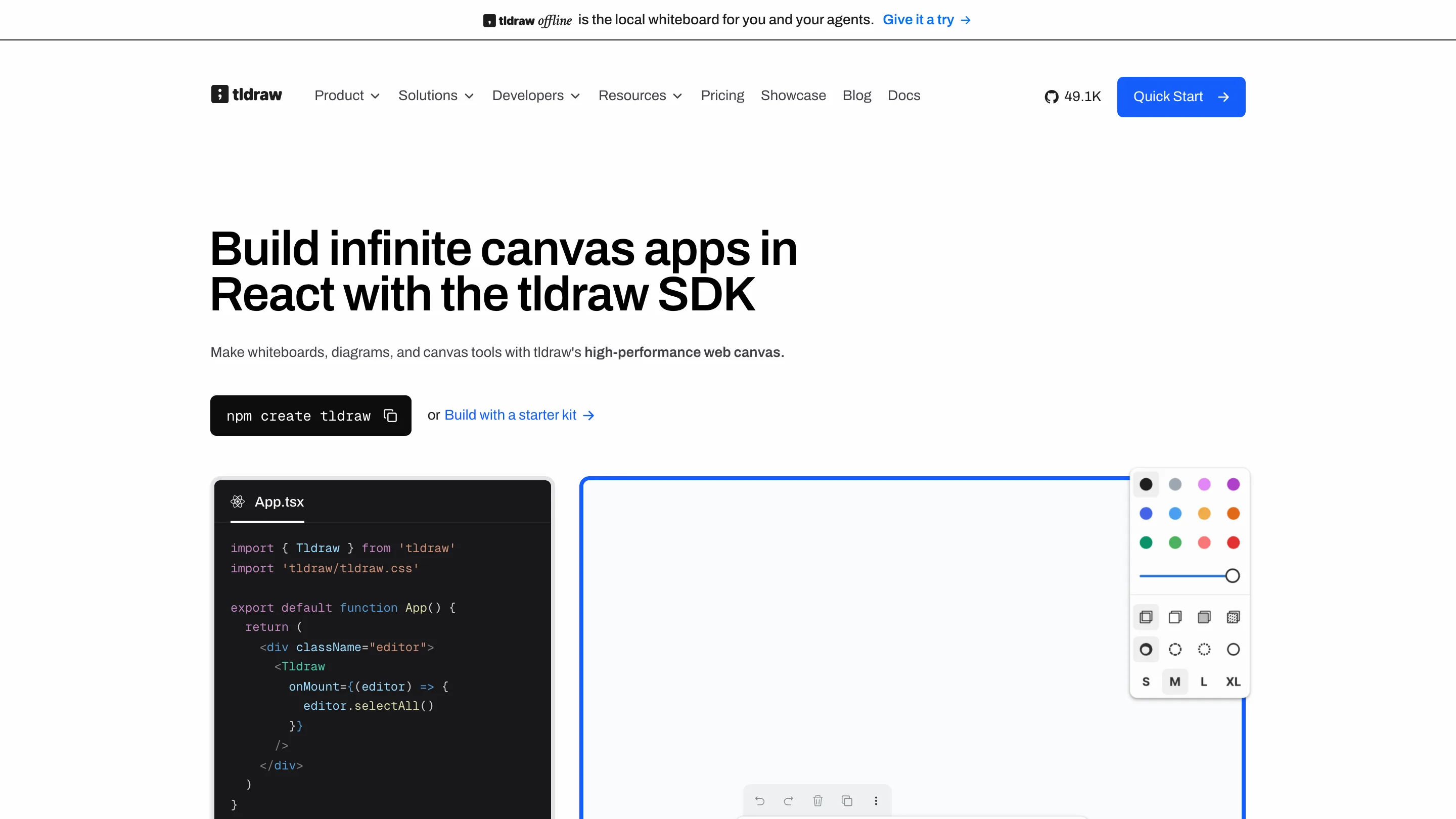
Task: Pick the blue color swatch
Action: click(1146, 513)
